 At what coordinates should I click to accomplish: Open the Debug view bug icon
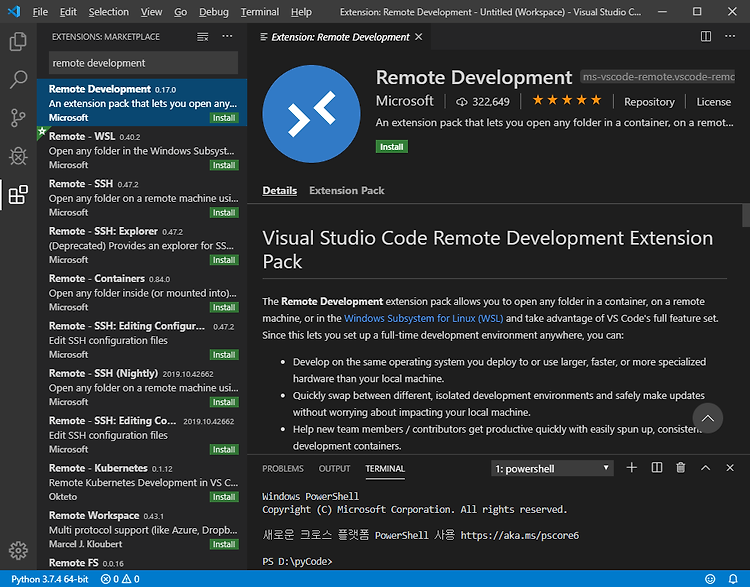tap(18, 156)
